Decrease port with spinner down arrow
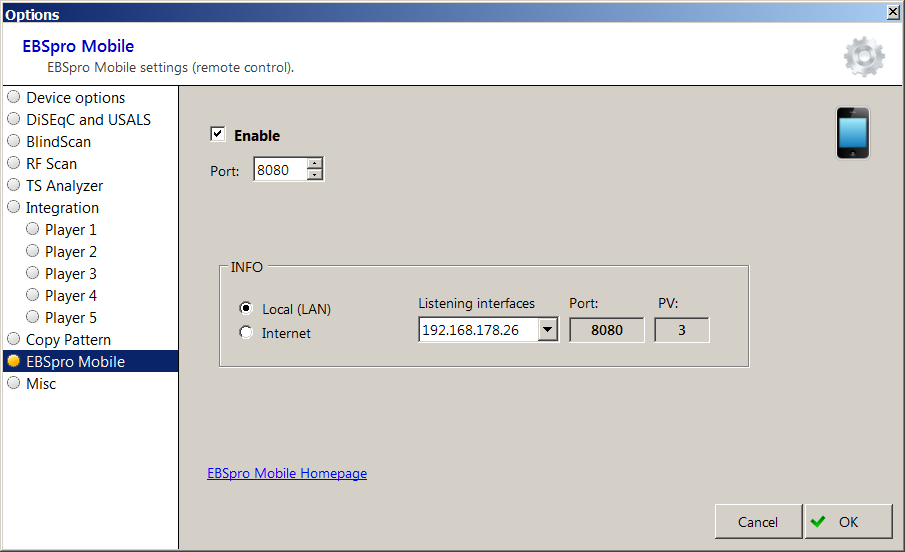The width and height of the screenshot is (905, 552). (x=315, y=174)
